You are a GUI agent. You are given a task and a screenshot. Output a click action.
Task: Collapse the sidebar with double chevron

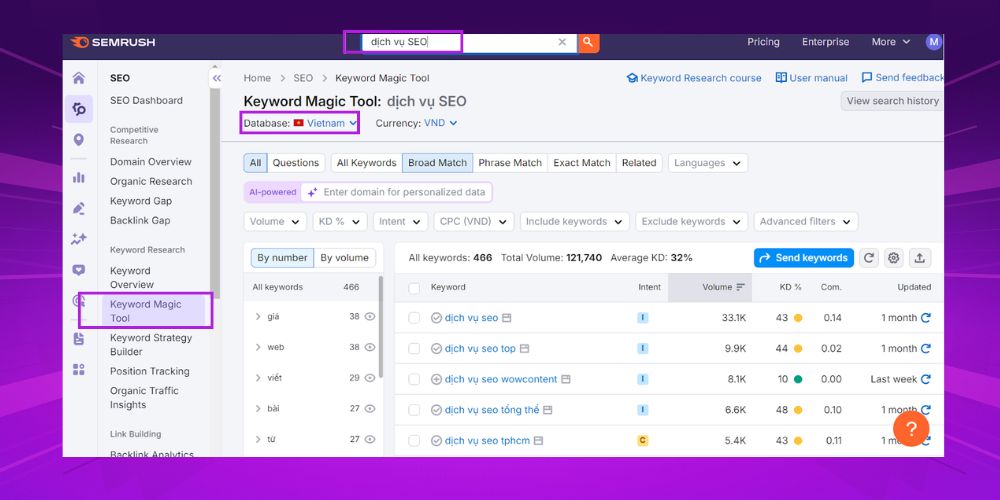point(216,78)
